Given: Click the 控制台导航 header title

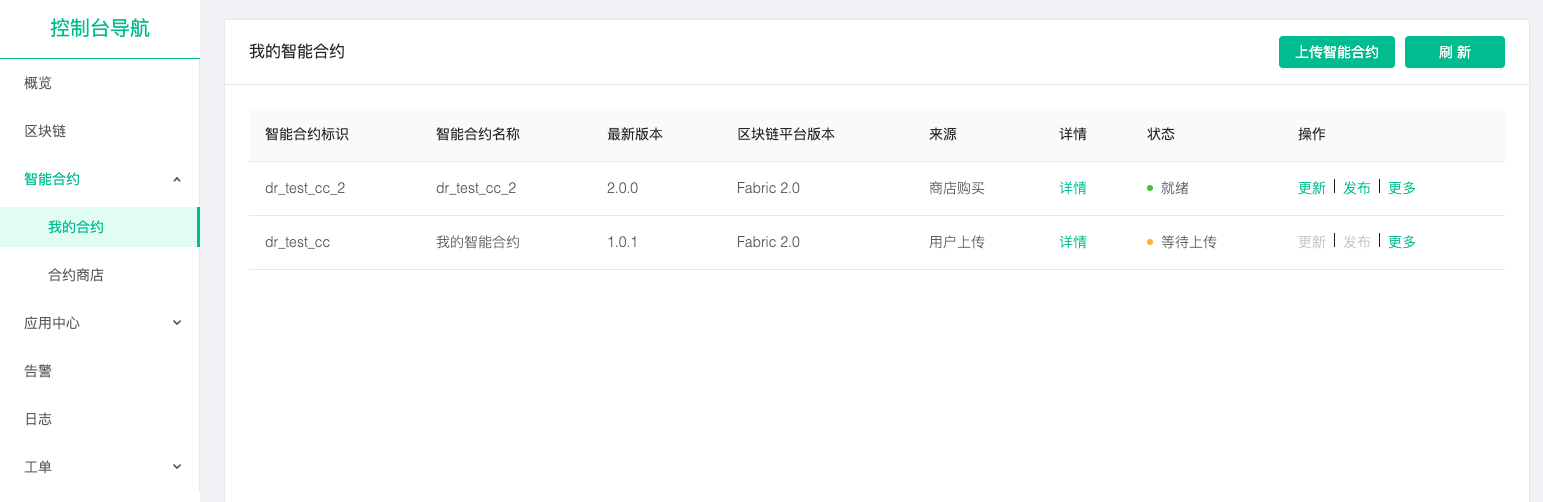Looking at the screenshot, I should pos(100,28).
